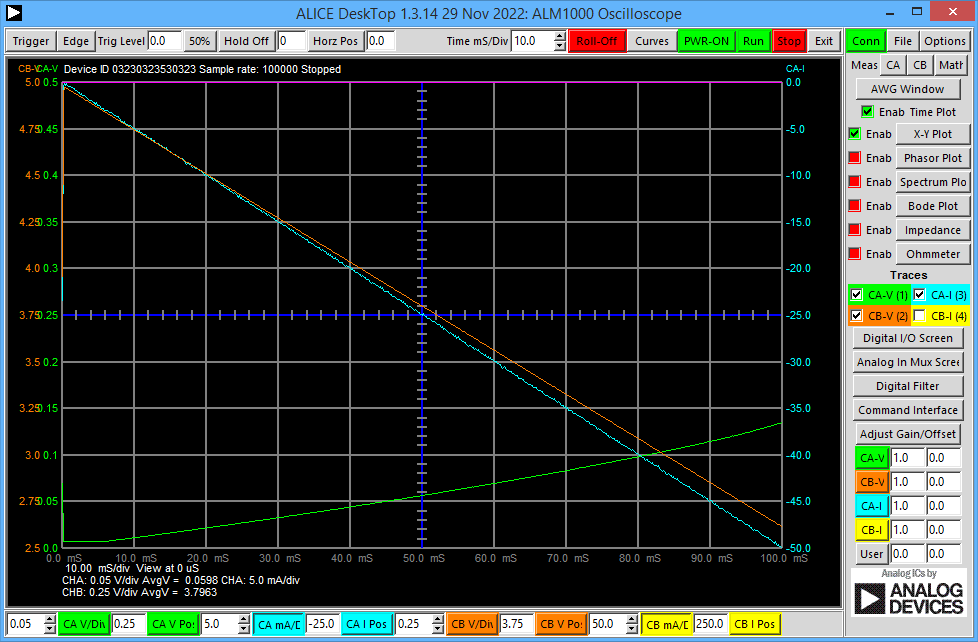This screenshot has width=978, height=642.
Task: Click the Analog Devices logo
Action: click(x=910, y=597)
